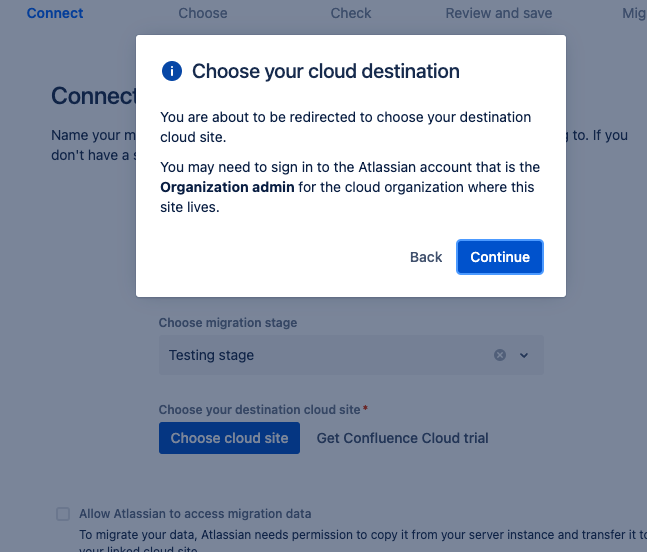Click the Choose your destination cloud site label
The width and height of the screenshot is (647, 552).
click(260, 409)
